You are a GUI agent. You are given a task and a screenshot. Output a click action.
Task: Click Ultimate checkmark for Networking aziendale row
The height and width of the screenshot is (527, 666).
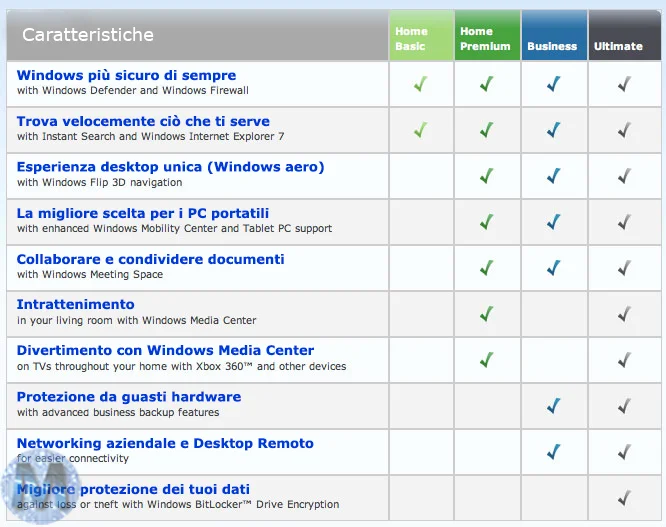coord(624,452)
